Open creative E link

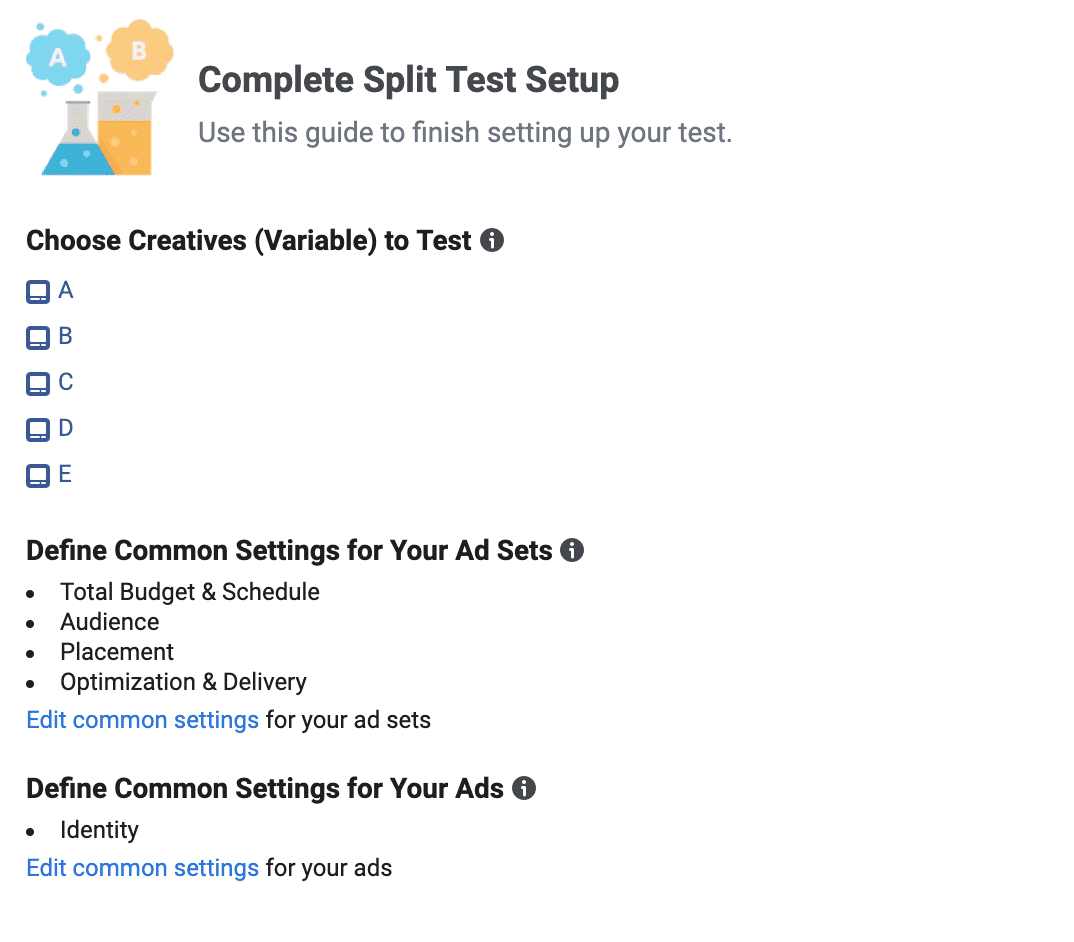coord(65,474)
